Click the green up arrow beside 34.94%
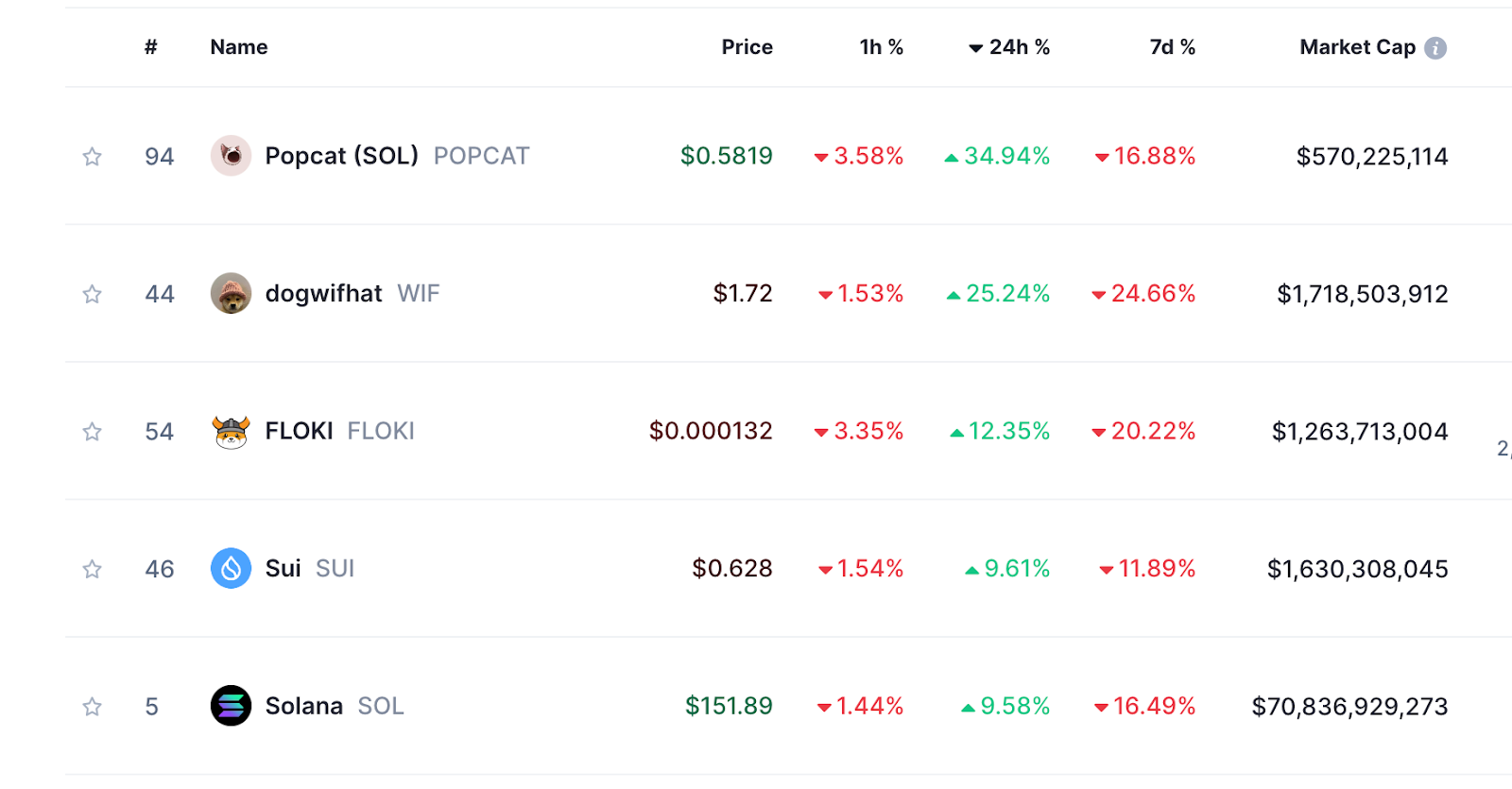This screenshot has height=789, width=1512. [x=952, y=157]
